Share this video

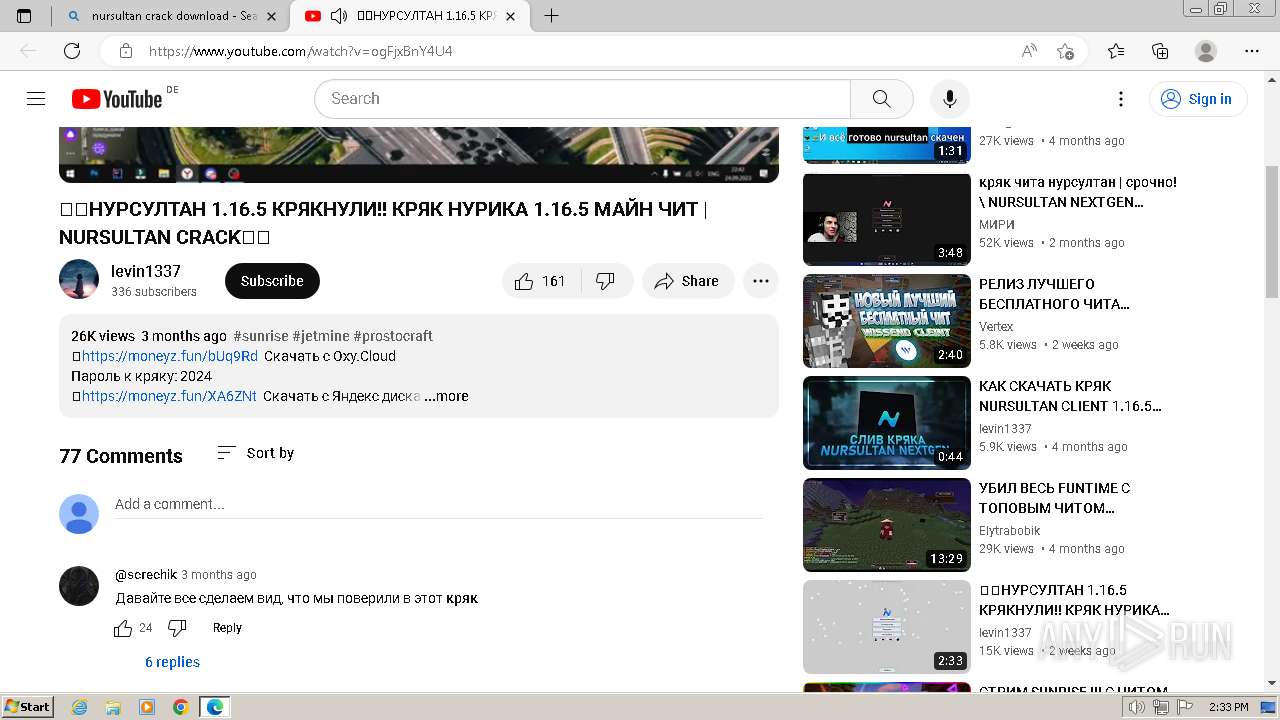(x=687, y=281)
